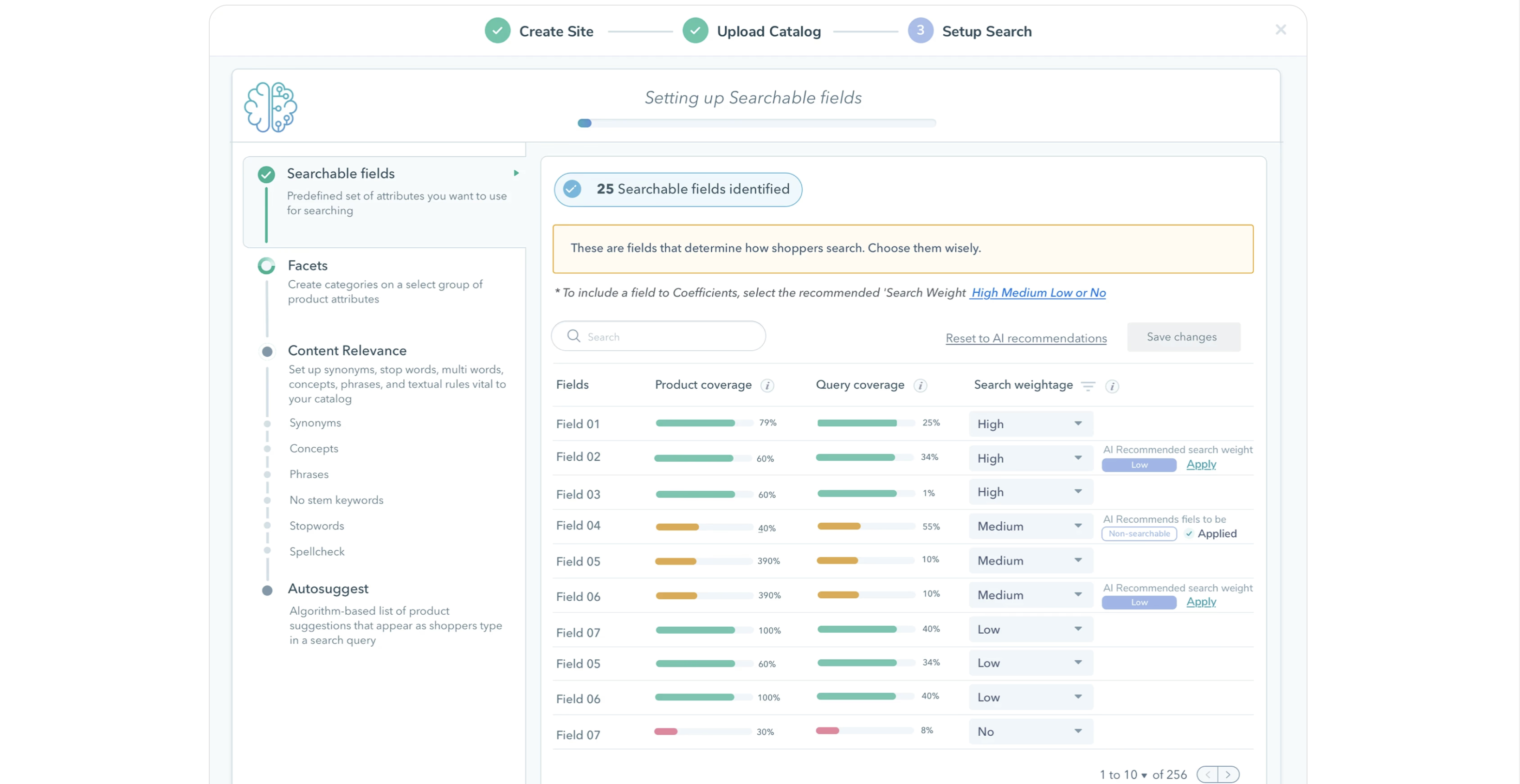Open the Content Relevance section
Screen dimensions: 1520x784
347,350
